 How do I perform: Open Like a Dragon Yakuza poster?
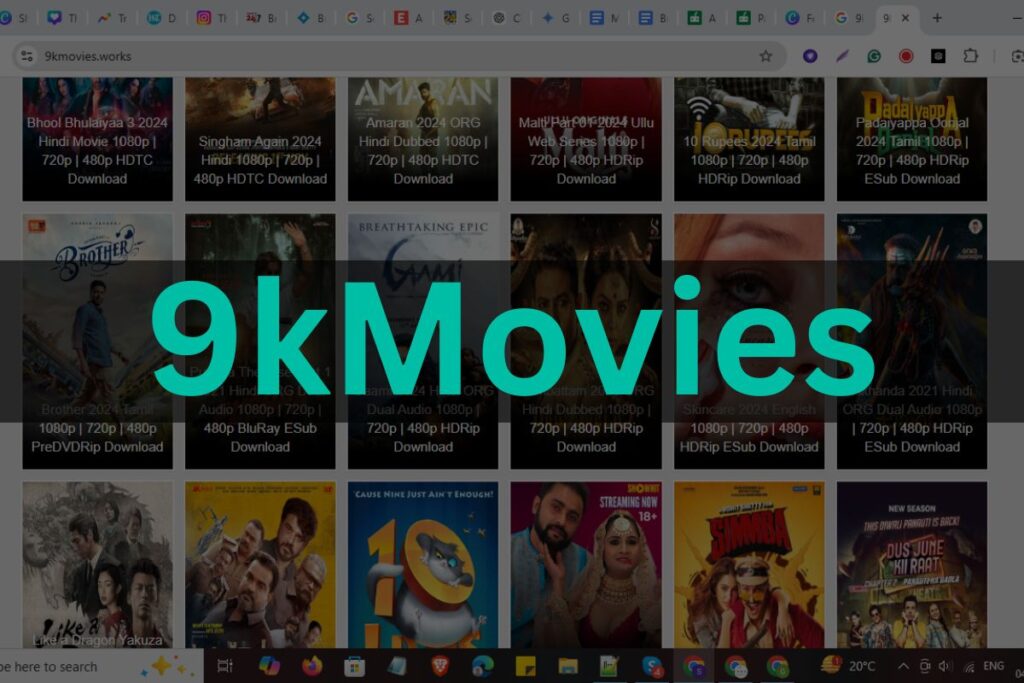pos(97,565)
